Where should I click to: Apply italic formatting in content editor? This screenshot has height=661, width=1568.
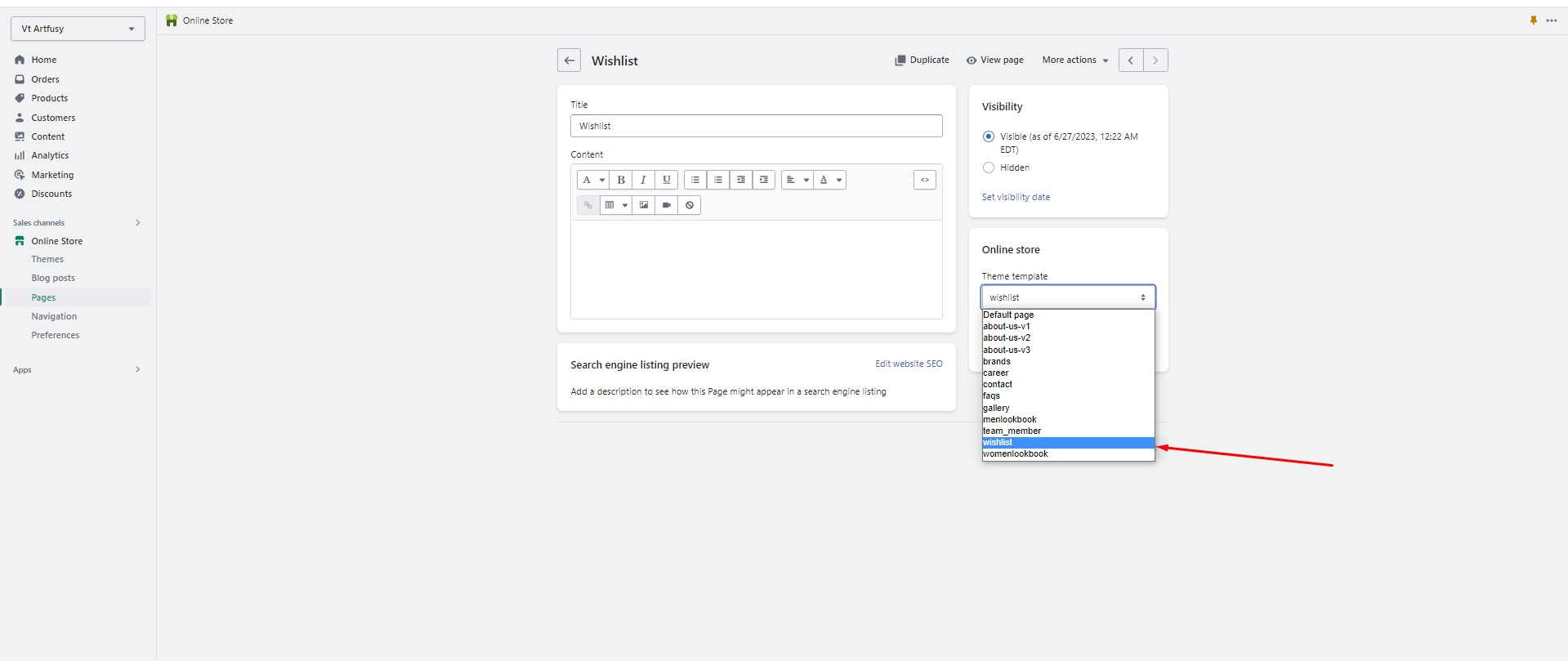(x=643, y=180)
